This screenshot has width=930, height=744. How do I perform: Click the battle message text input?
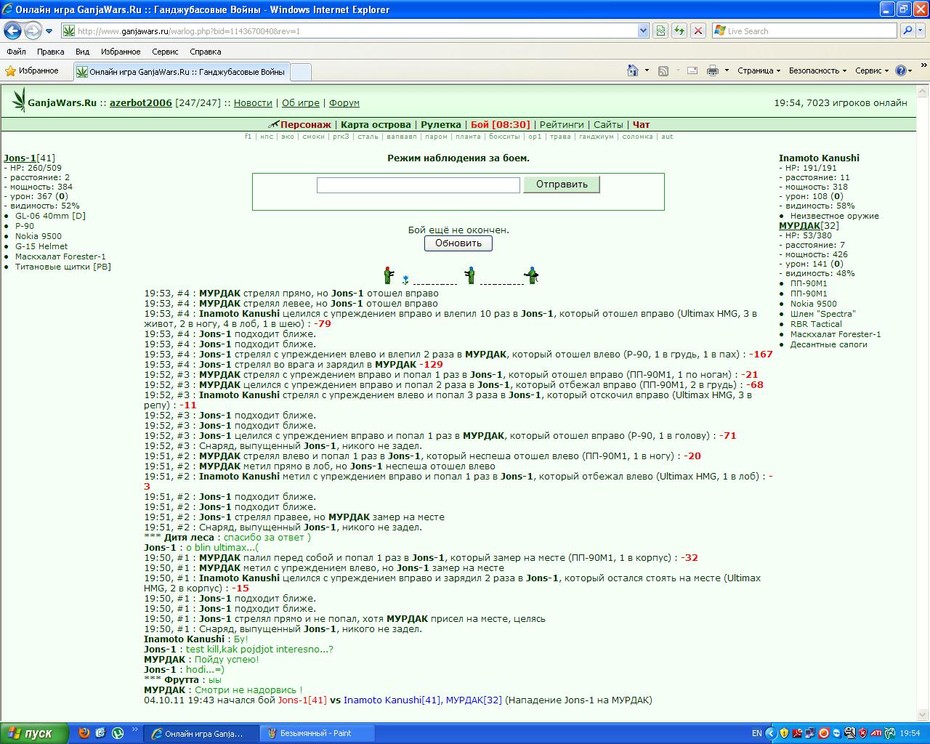pyautogui.click(x=418, y=185)
